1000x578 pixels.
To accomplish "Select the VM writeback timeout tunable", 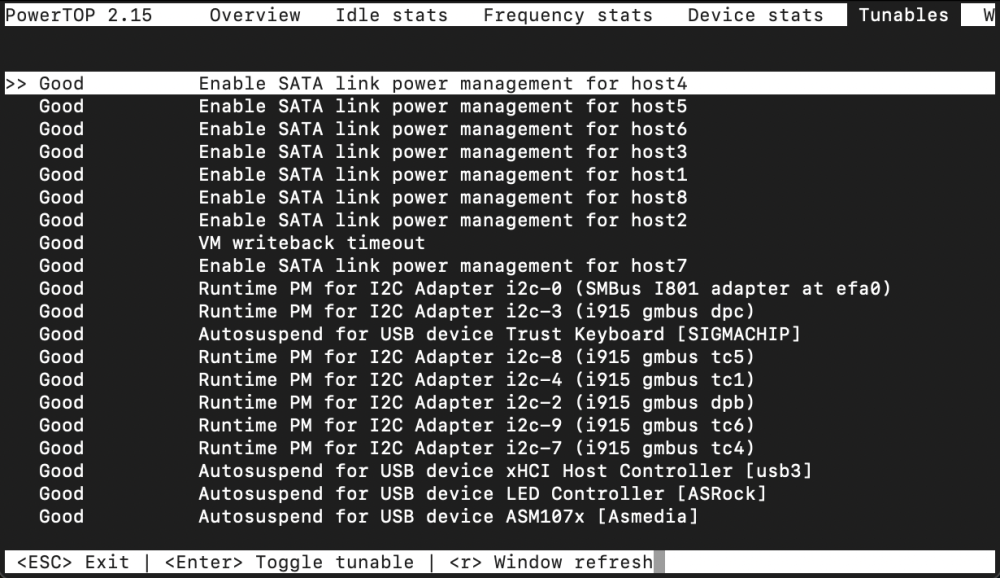I will coord(499,242).
